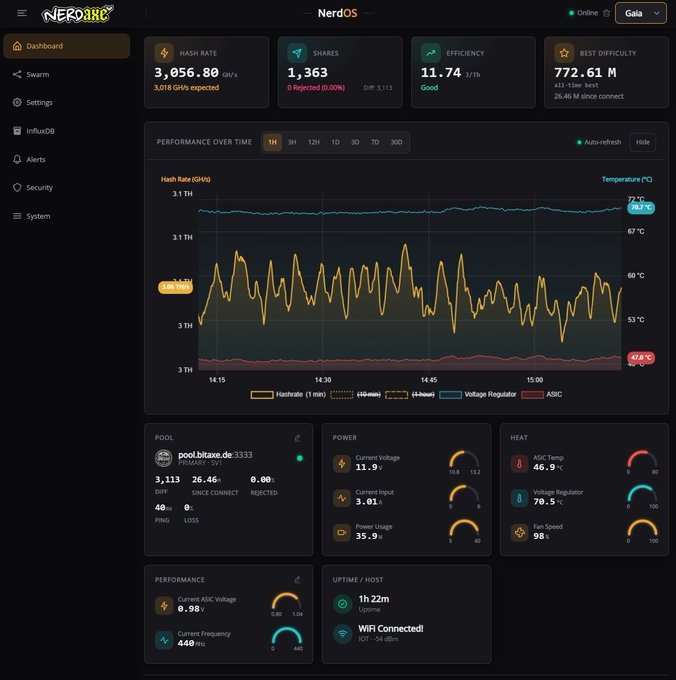
Task: Click the Hash Rate lightning icon
Action: (x=164, y=53)
